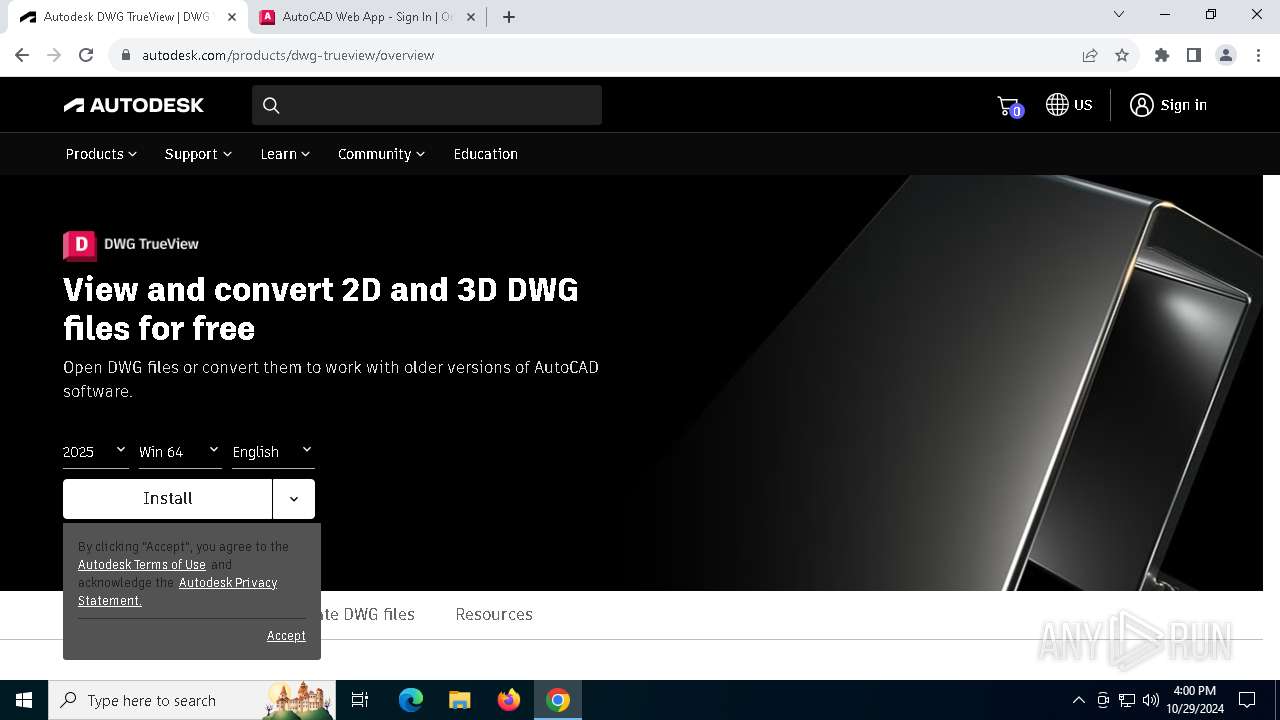
Task: Switch to the Resources section tab
Action: pos(494,614)
